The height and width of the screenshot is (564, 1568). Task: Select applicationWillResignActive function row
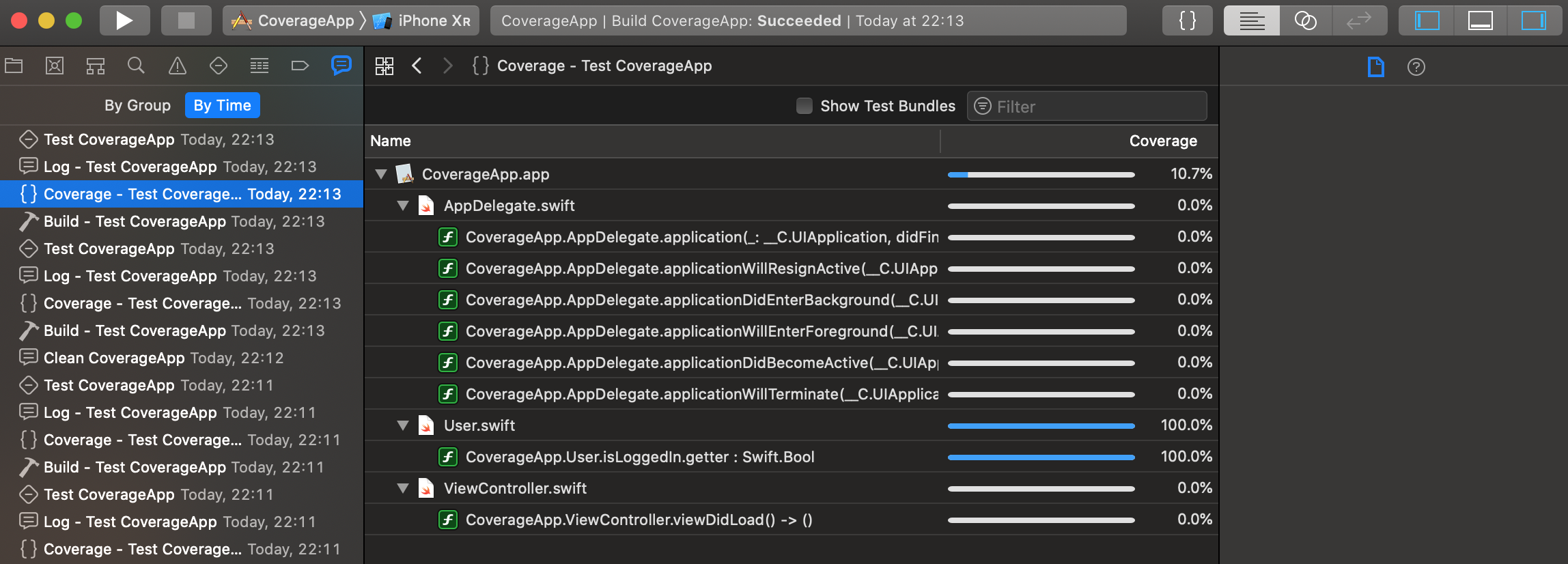click(x=792, y=268)
